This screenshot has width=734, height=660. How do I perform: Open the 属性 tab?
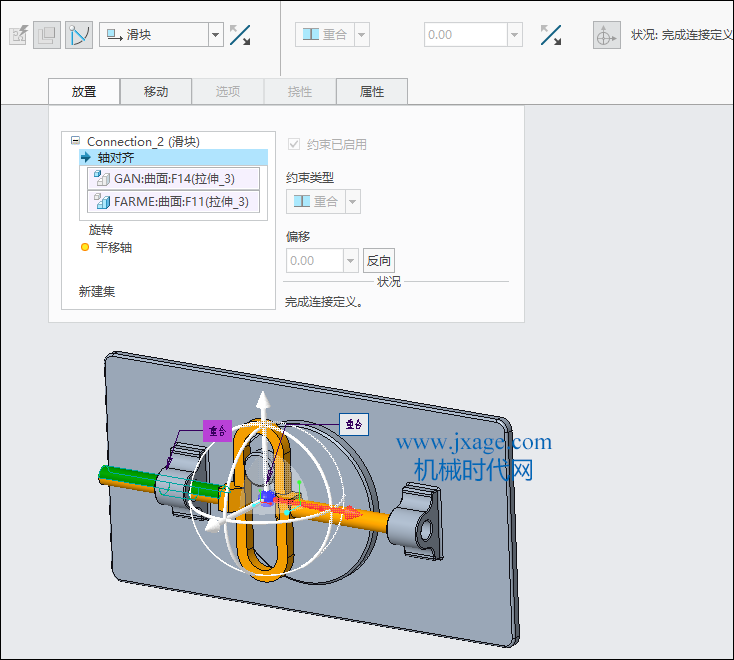point(372,91)
